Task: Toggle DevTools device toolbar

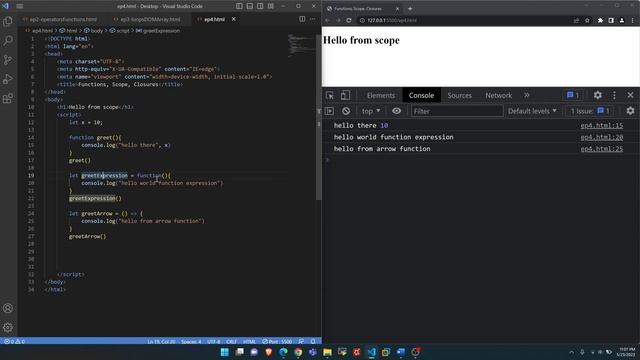Action: (x=345, y=95)
